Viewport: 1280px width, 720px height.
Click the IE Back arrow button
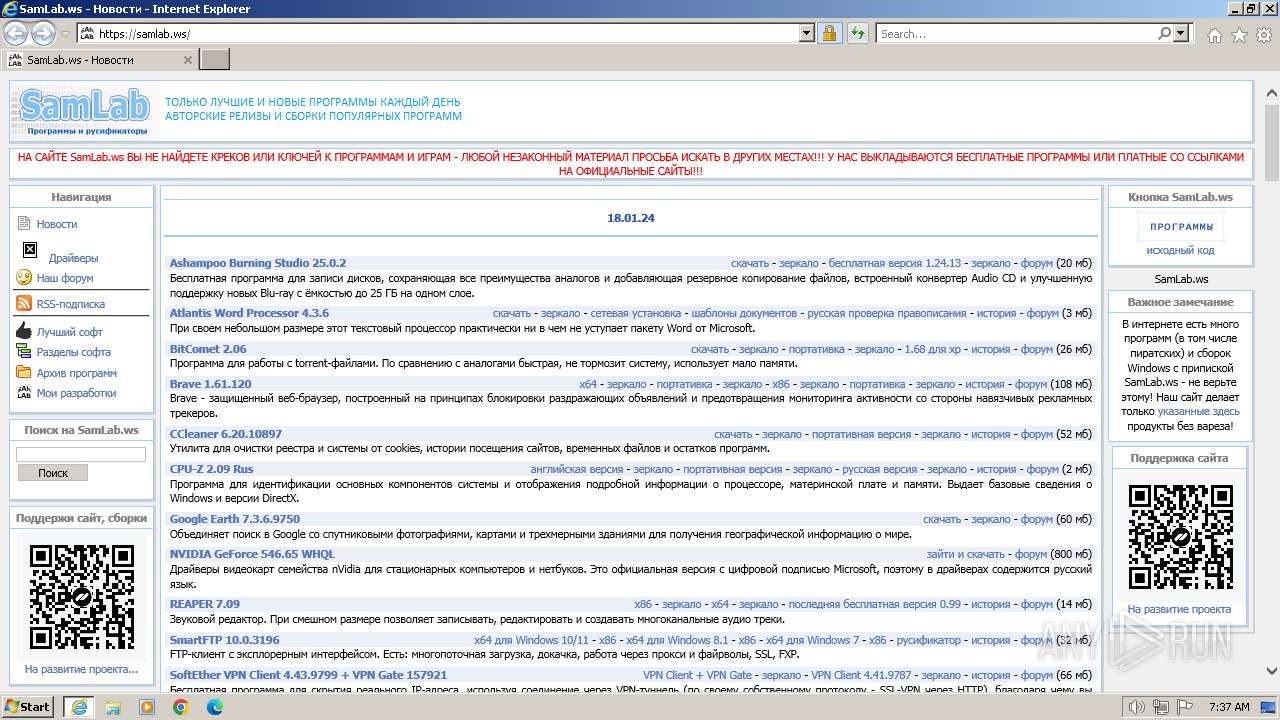click(17, 33)
